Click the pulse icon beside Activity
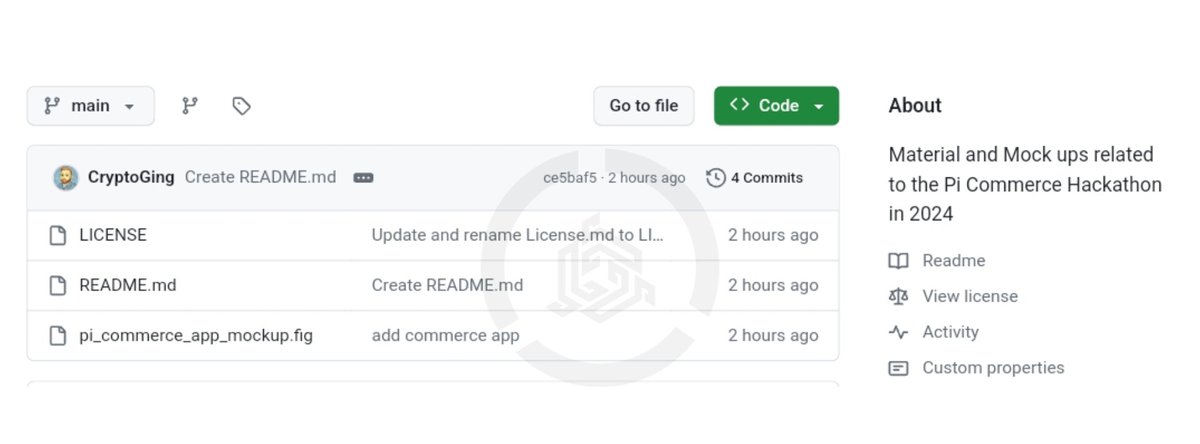This screenshot has height=444, width=1200. coord(899,332)
